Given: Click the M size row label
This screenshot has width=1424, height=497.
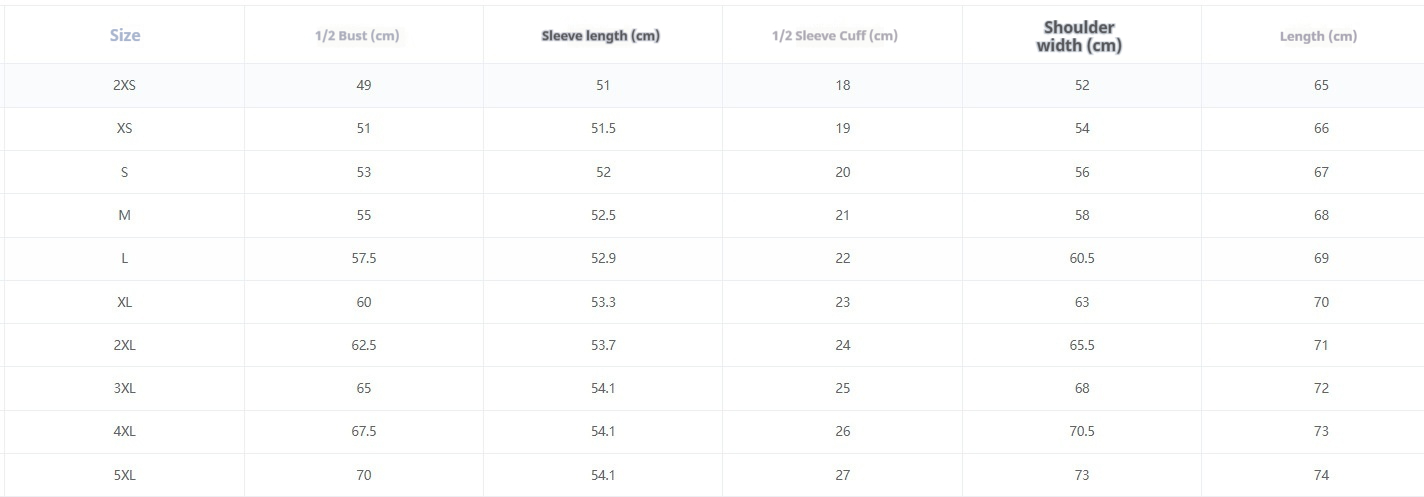Looking at the screenshot, I should (124, 215).
